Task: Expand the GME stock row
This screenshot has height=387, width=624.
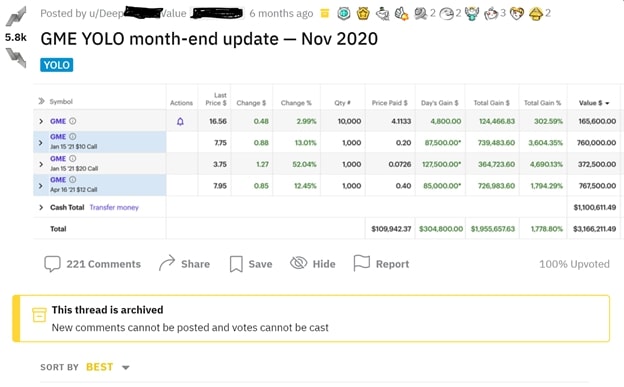Action: click(41, 121)
